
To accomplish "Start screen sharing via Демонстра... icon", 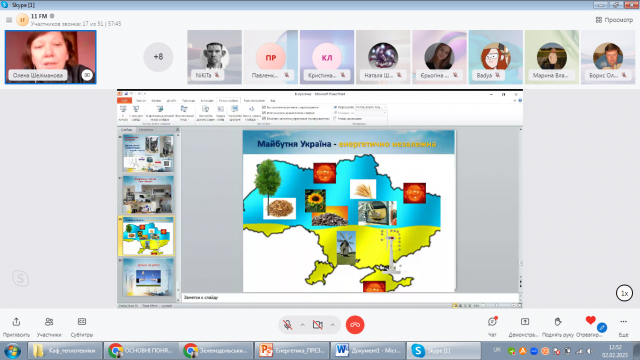I will (525, 322).
